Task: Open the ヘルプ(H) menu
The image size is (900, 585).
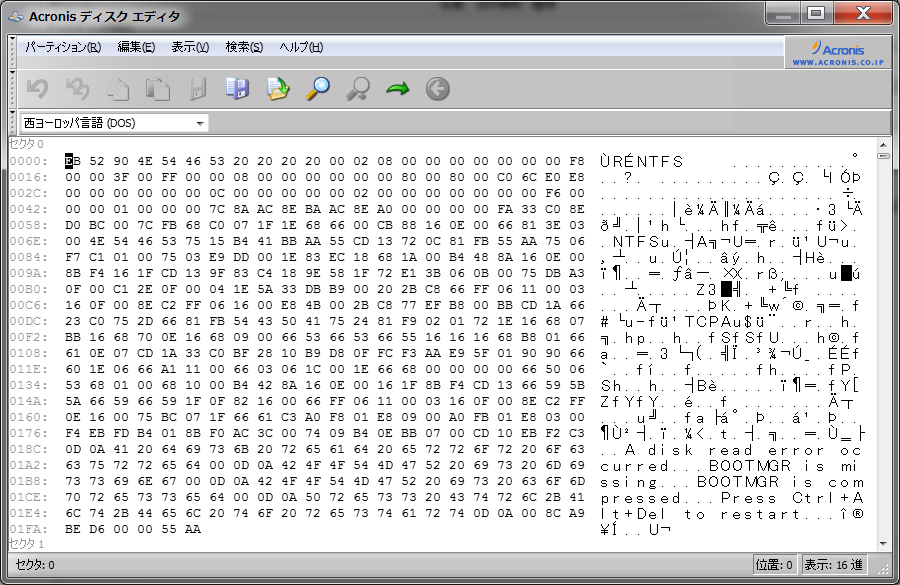Action: [301, 47]
